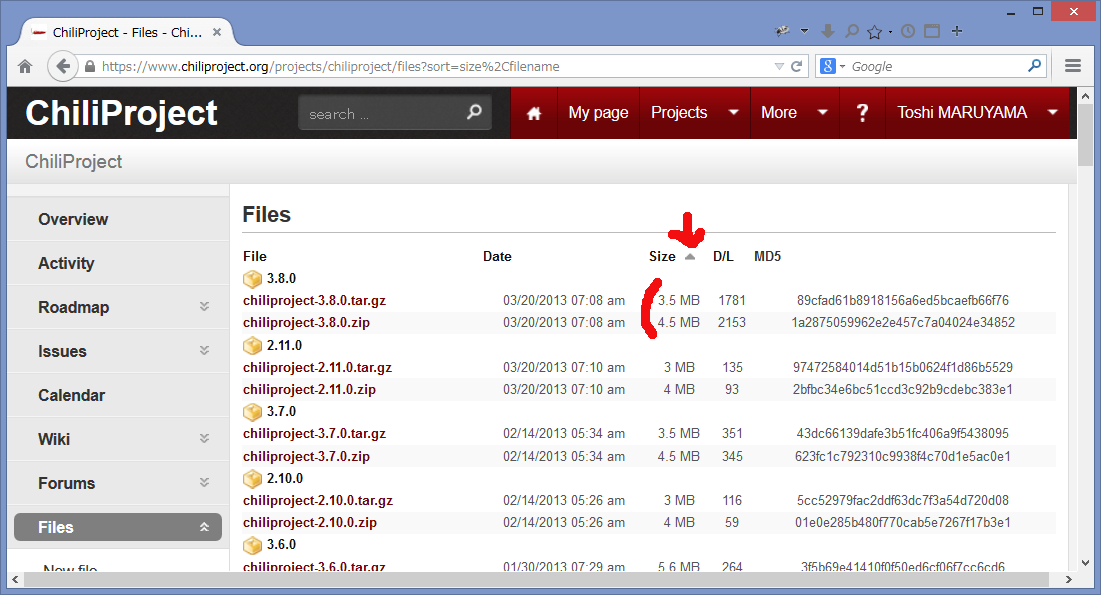Open the chiliproject-3.7.0.tar.gz link
This screenshot has width=1101, height=595.
tap(315, 433)
